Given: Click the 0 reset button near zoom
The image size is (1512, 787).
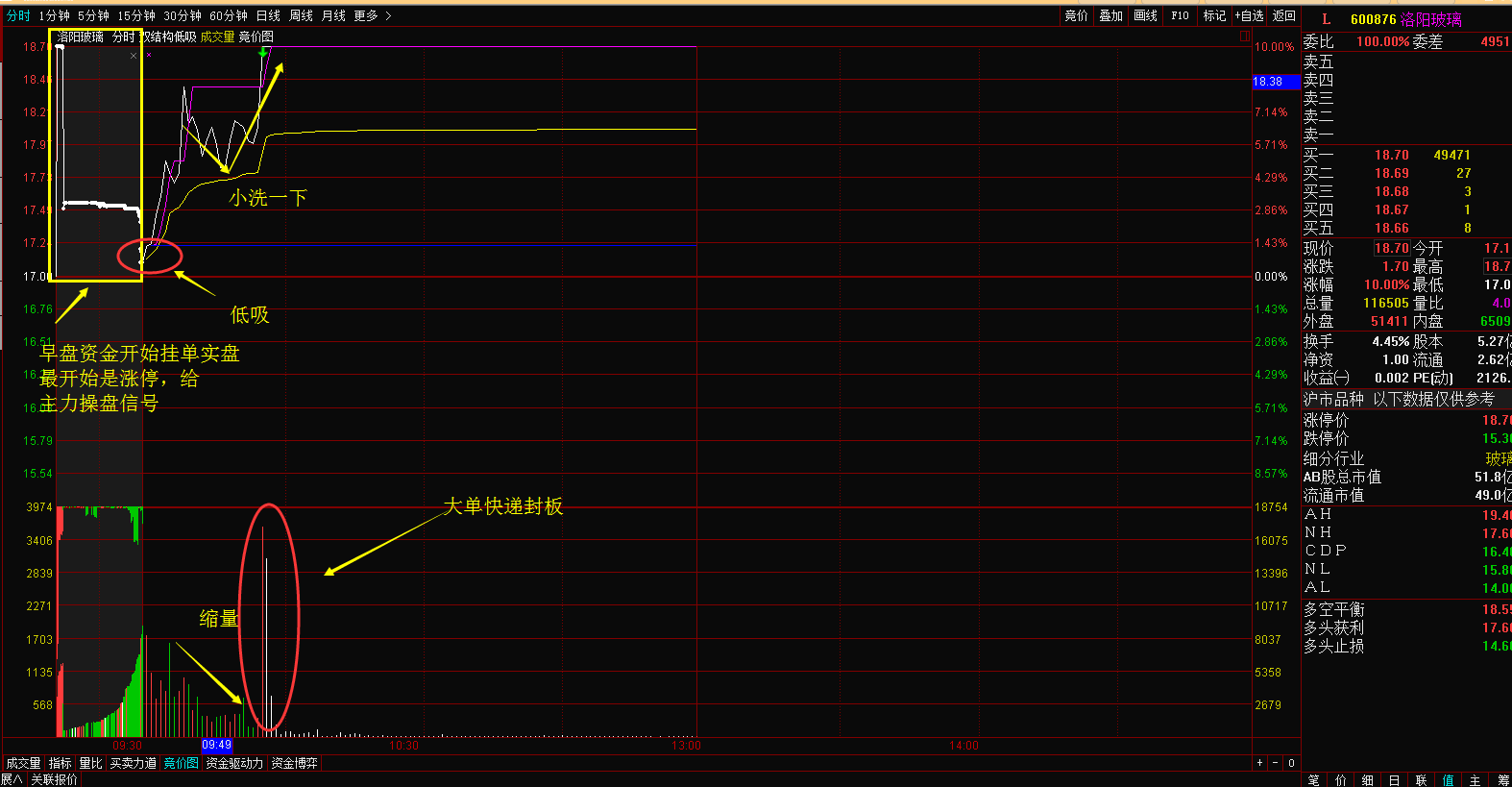Looking at the screenshot, I should [1292, 763].
